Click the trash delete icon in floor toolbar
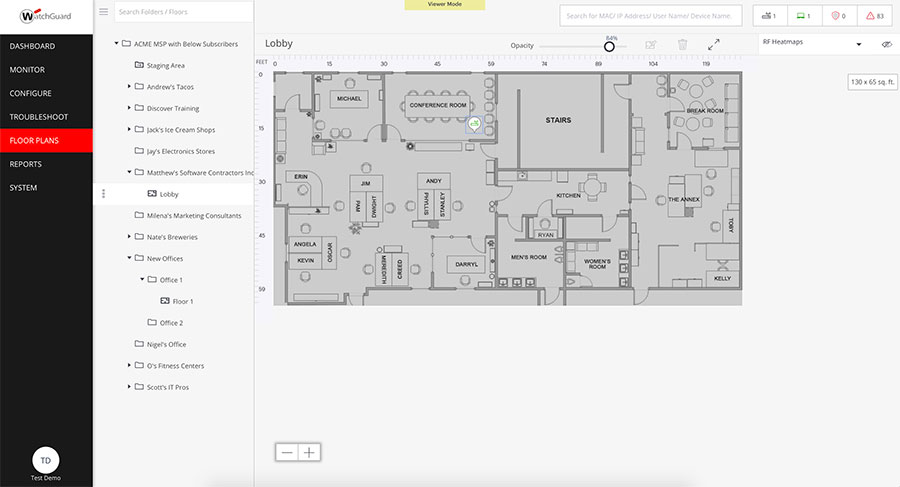900x487 pixels. [x=682, y=45]
